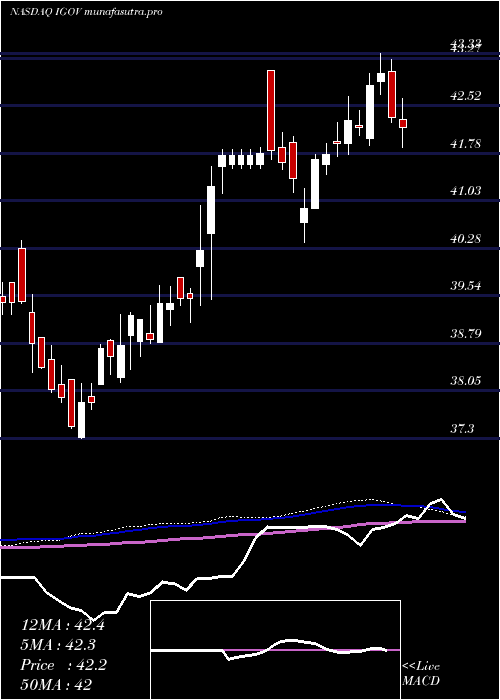This screenshot has width=500, height=700.
Task: Click the 41.78 price axis label
Action: [x=466, y=143]
